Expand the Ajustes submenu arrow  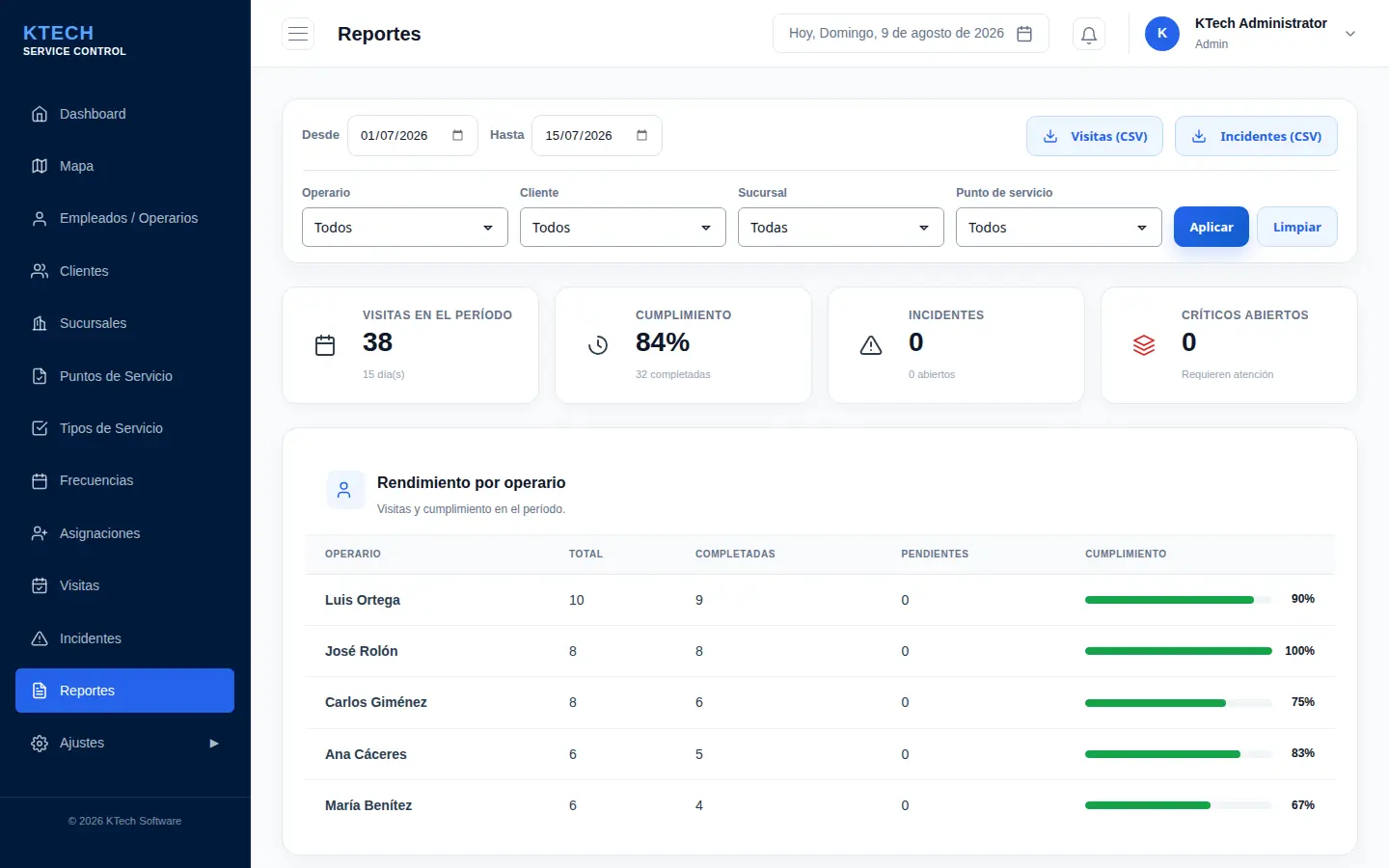coord(214,744)
